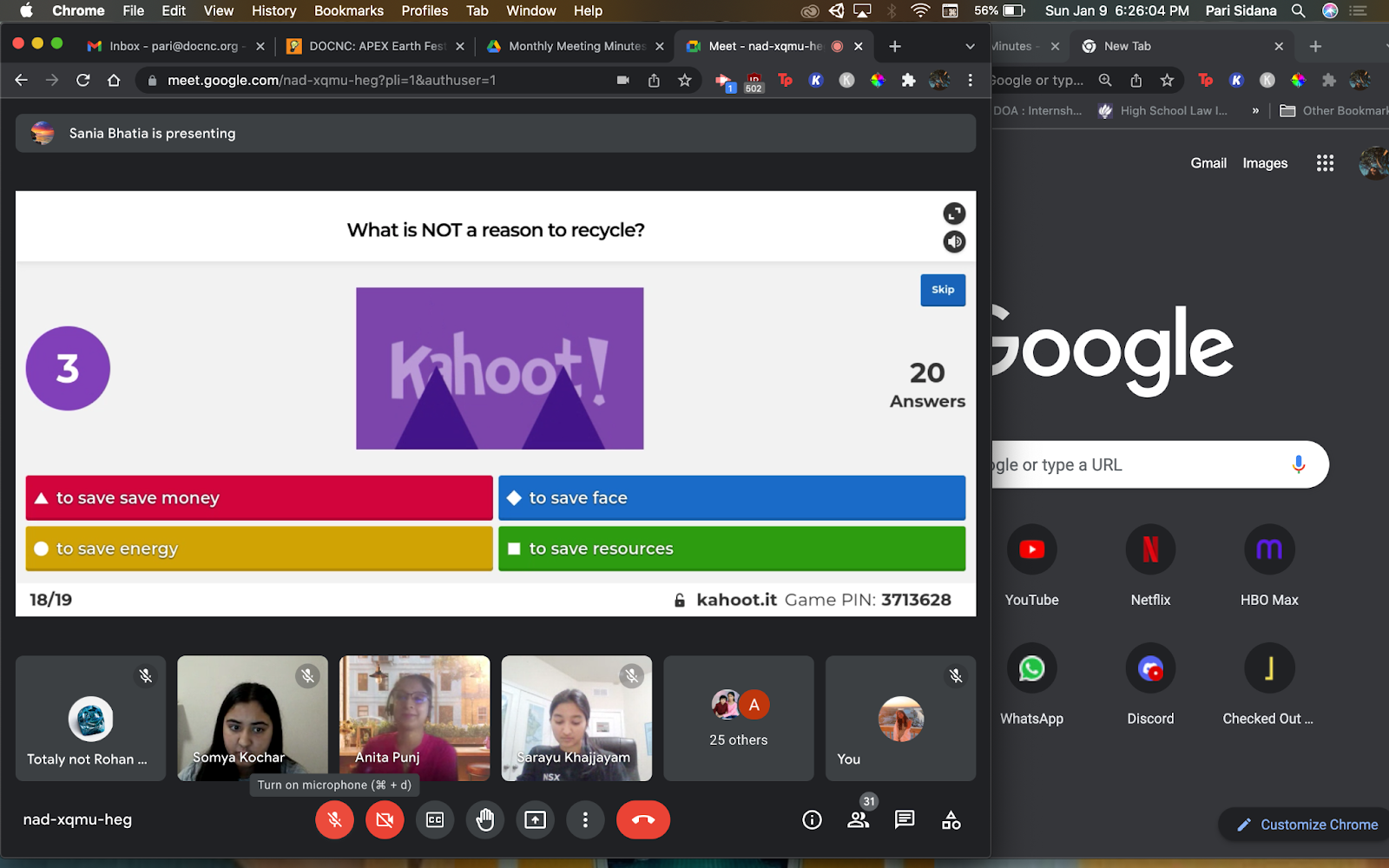Select red answer to save save money
This screenshot has height=868, width=1389.
click(x=260, y=497)
